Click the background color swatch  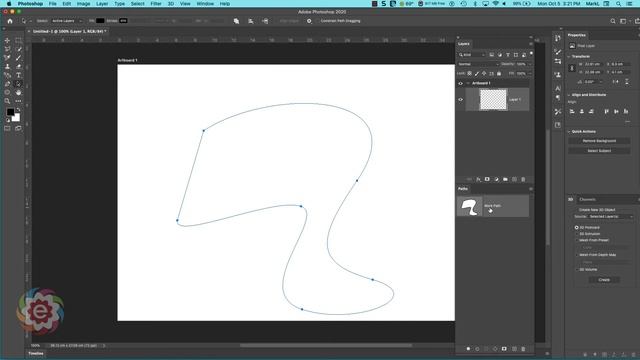tap(16, 118)
